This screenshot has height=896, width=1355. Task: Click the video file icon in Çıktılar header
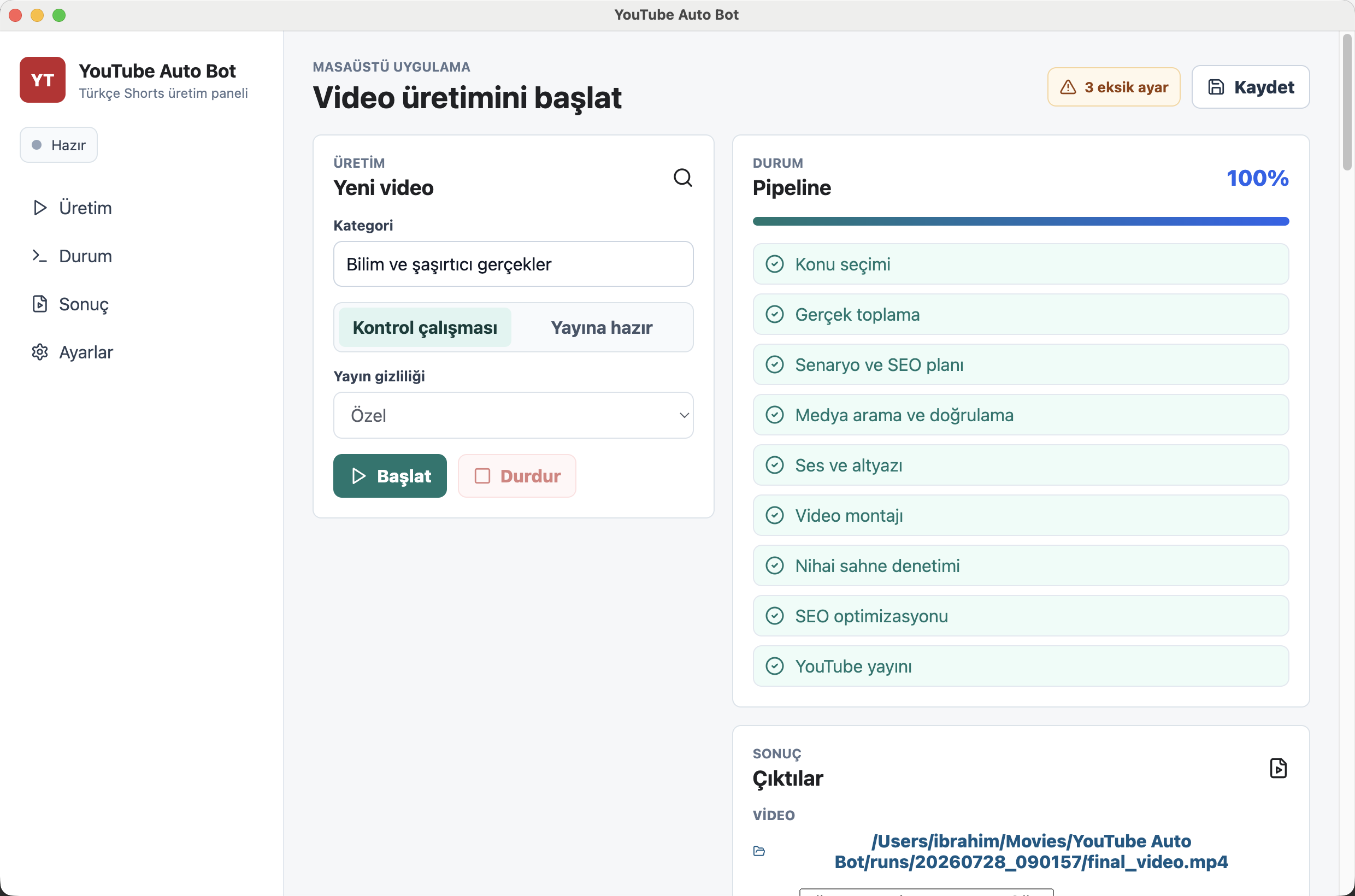[1278, 768]
